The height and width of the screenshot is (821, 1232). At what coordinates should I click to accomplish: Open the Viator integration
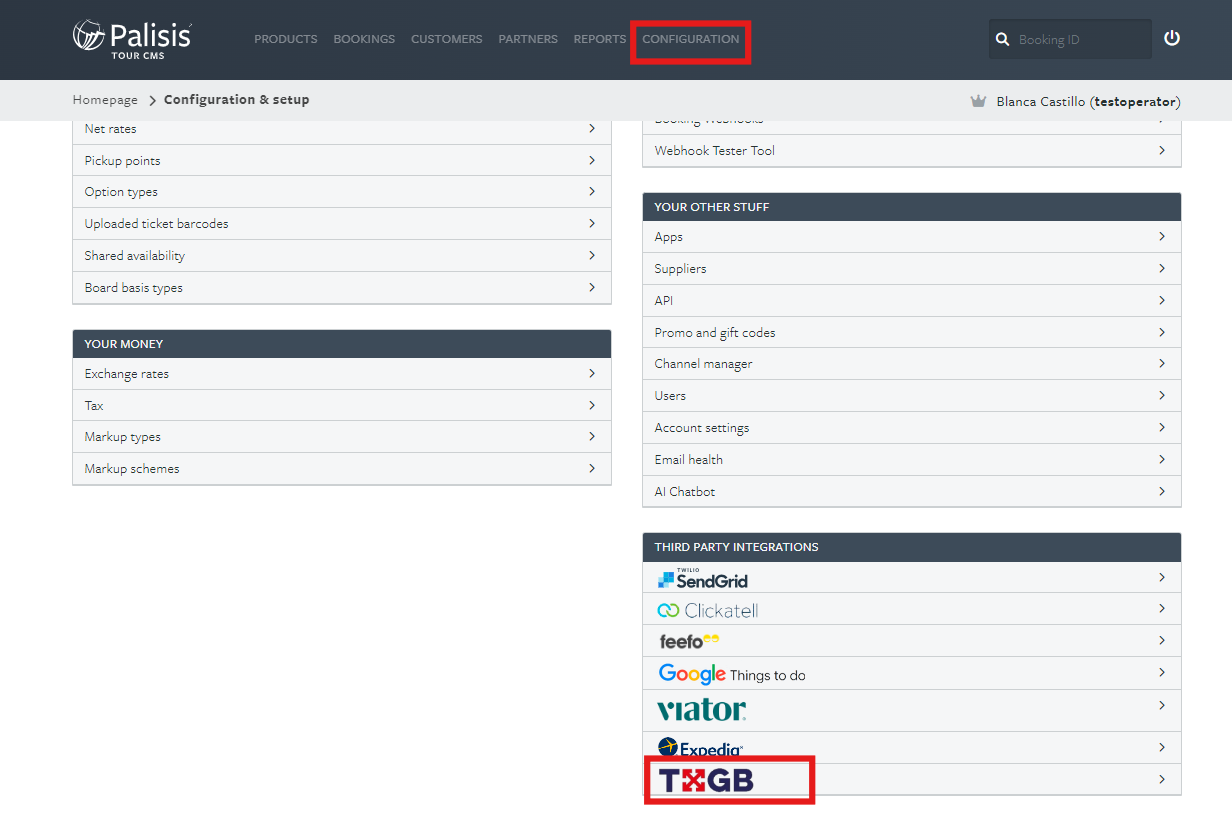(911, 710)
